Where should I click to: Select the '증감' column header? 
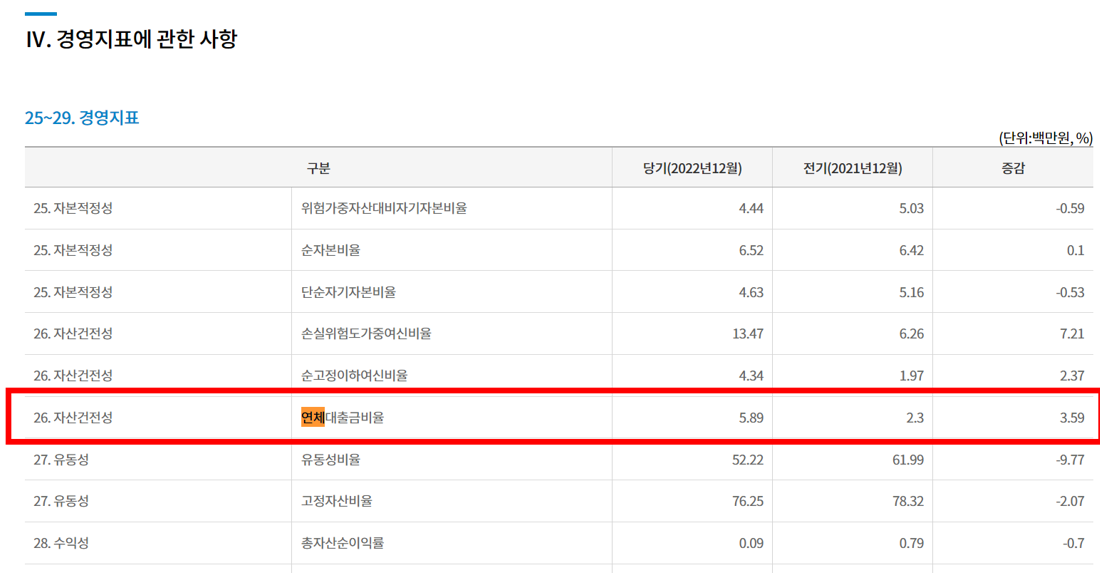tap(1012, 168)
